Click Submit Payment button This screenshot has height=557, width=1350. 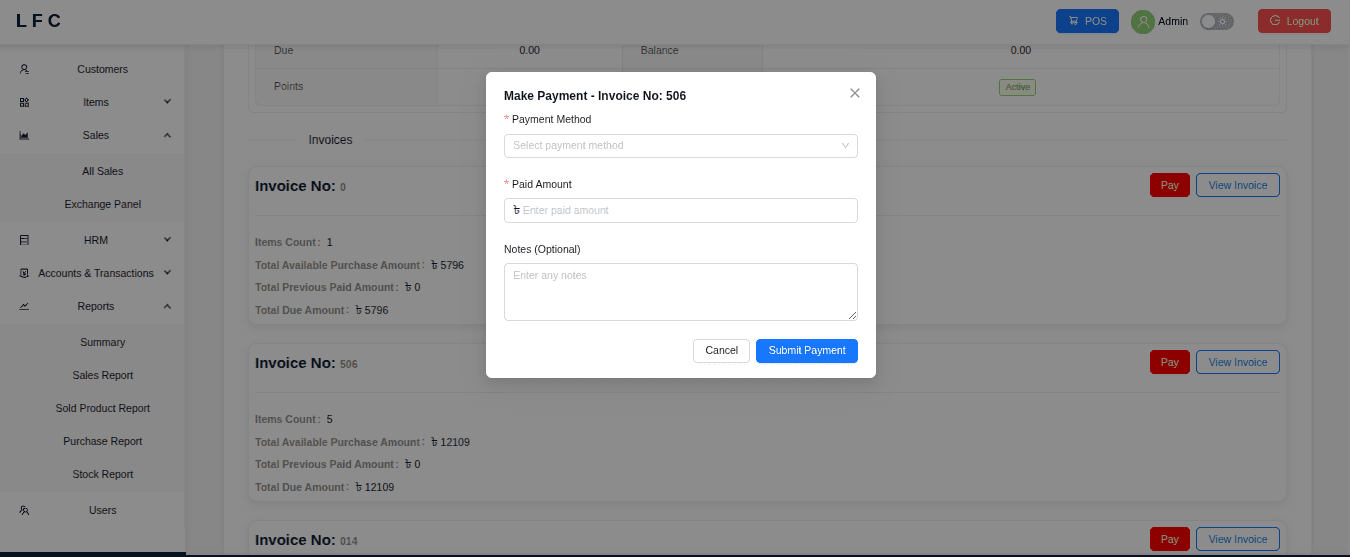(x=807, y=351)
